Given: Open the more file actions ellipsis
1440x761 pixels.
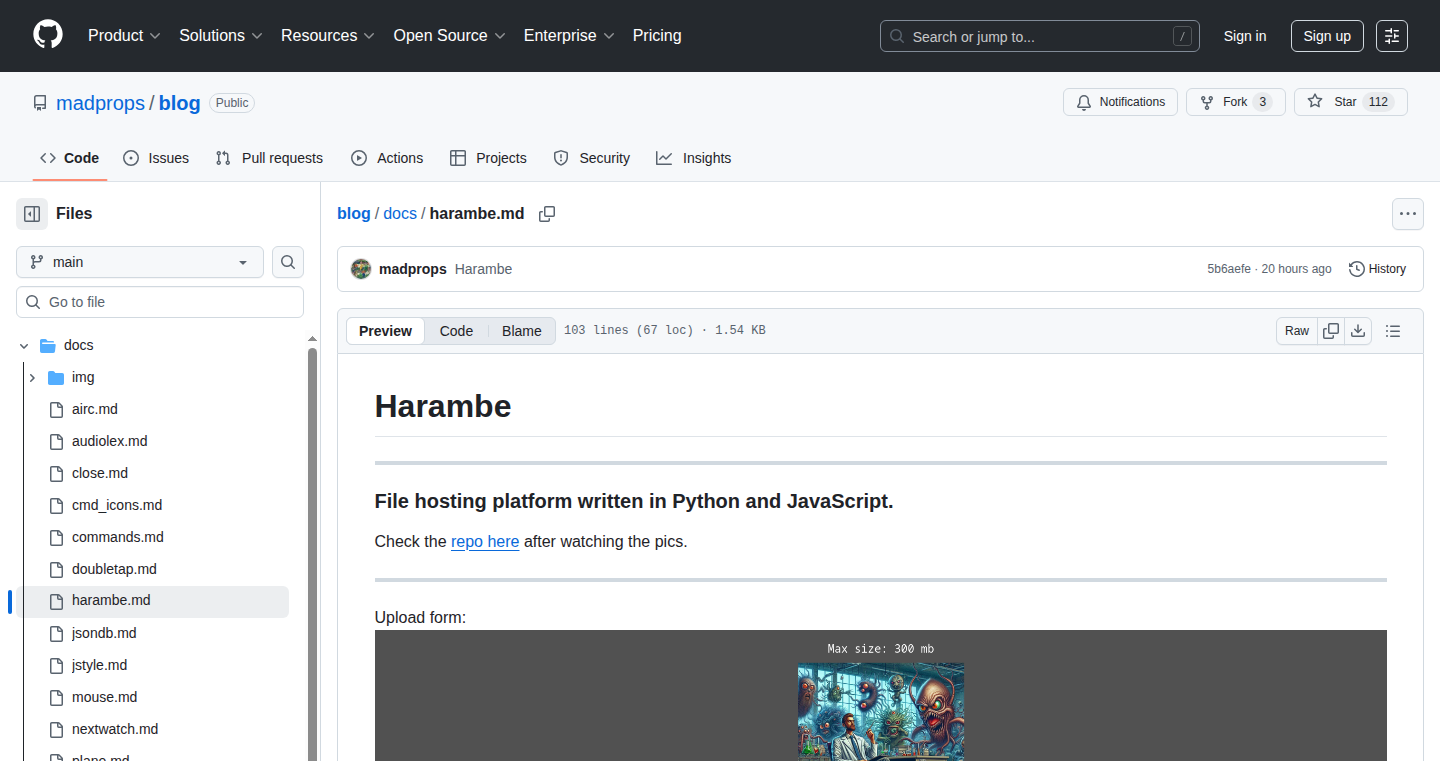Looking at the screenshot, I should coord(1408,214).
